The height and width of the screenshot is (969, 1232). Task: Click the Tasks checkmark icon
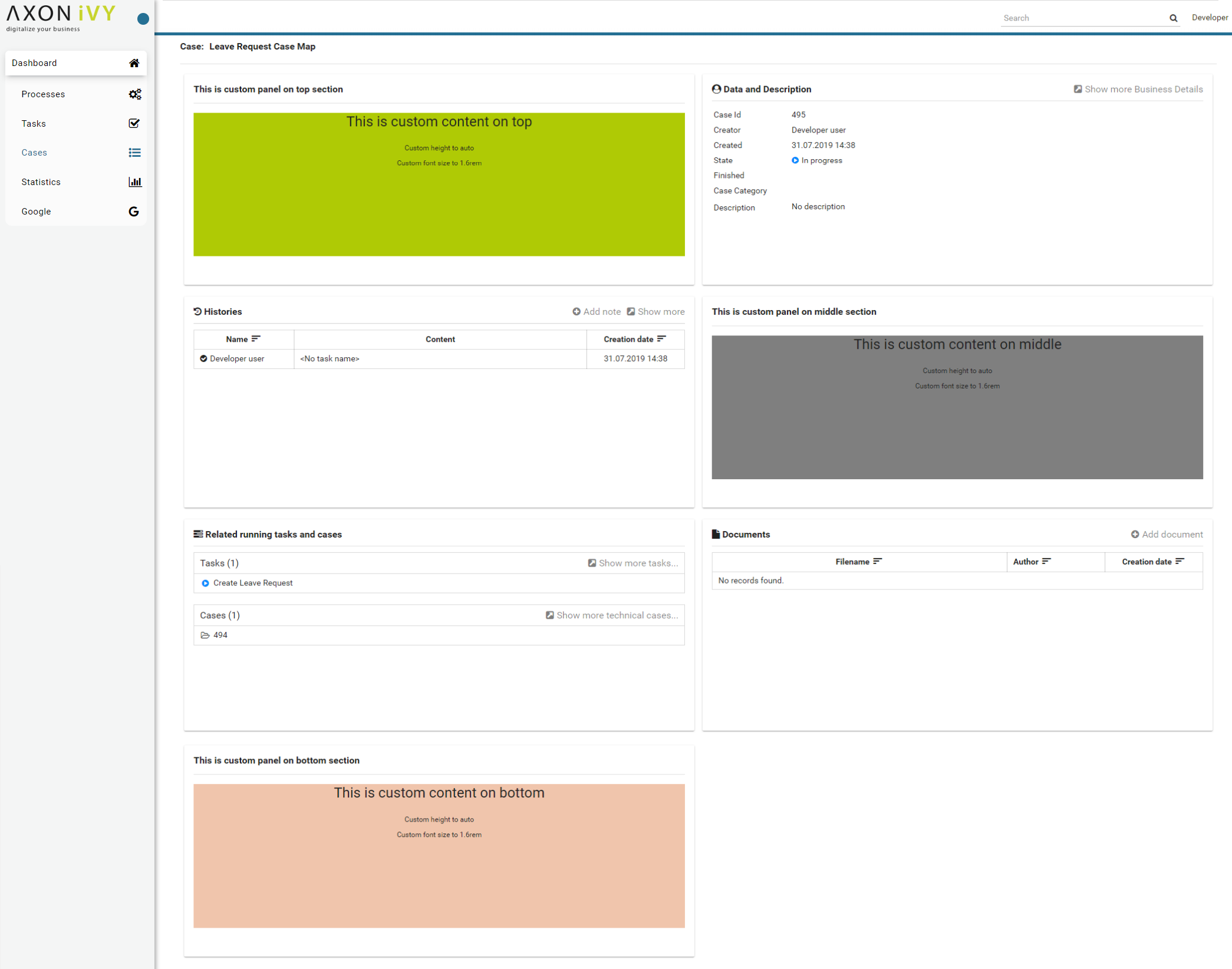point(134,124)
